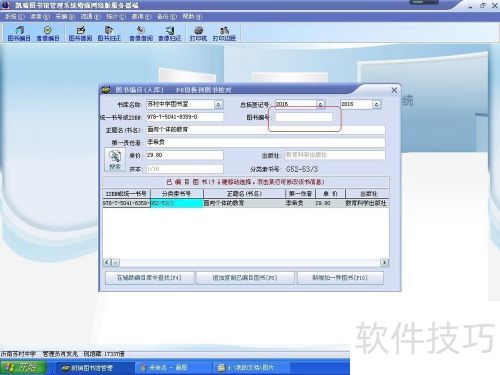Image resolution: width=500 pixels, height=375 pixels.
Task: Open the 统计 menu
Action: 116,16
